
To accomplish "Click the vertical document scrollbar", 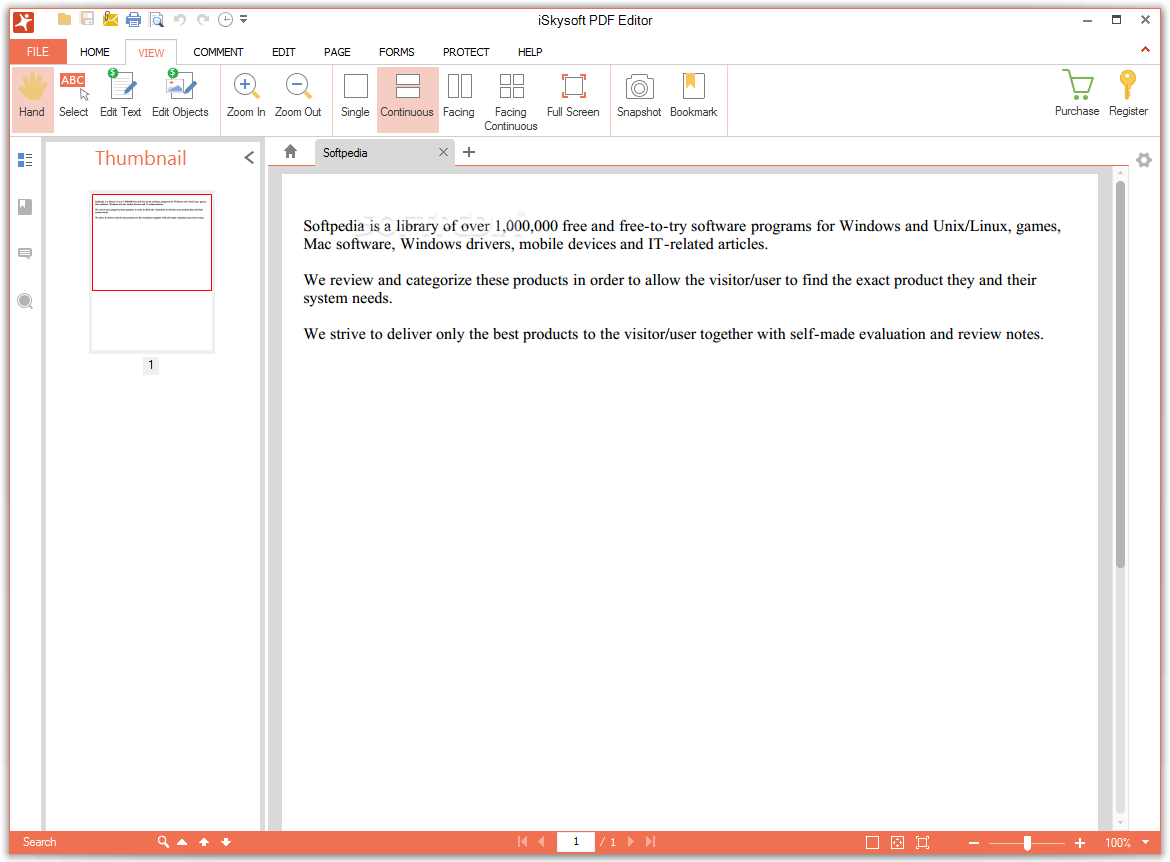I will point(1120,373).
